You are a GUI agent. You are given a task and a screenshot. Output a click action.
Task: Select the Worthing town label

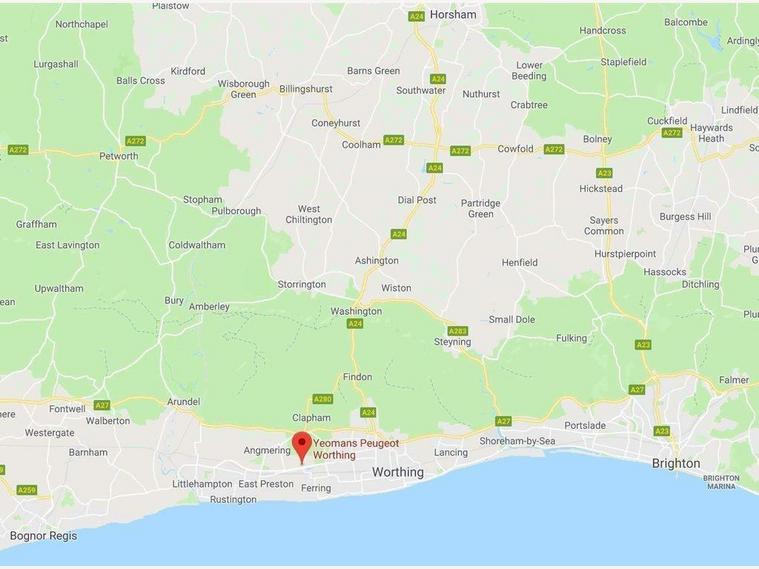pyautogui.click(x=398, y=472)
